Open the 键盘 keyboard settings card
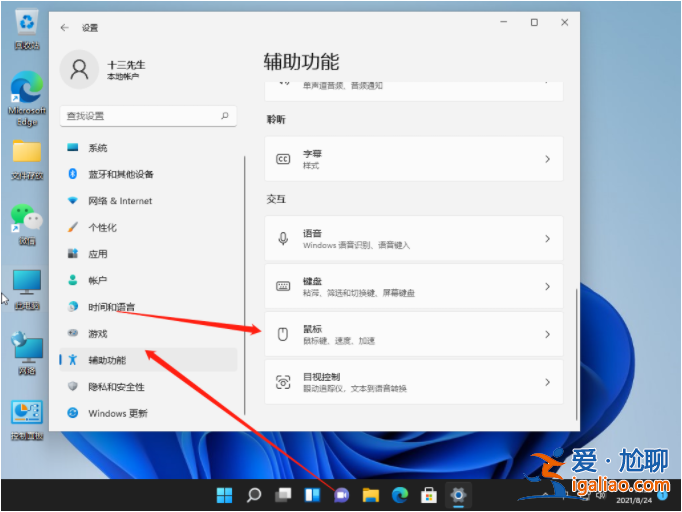 [414, 287]
